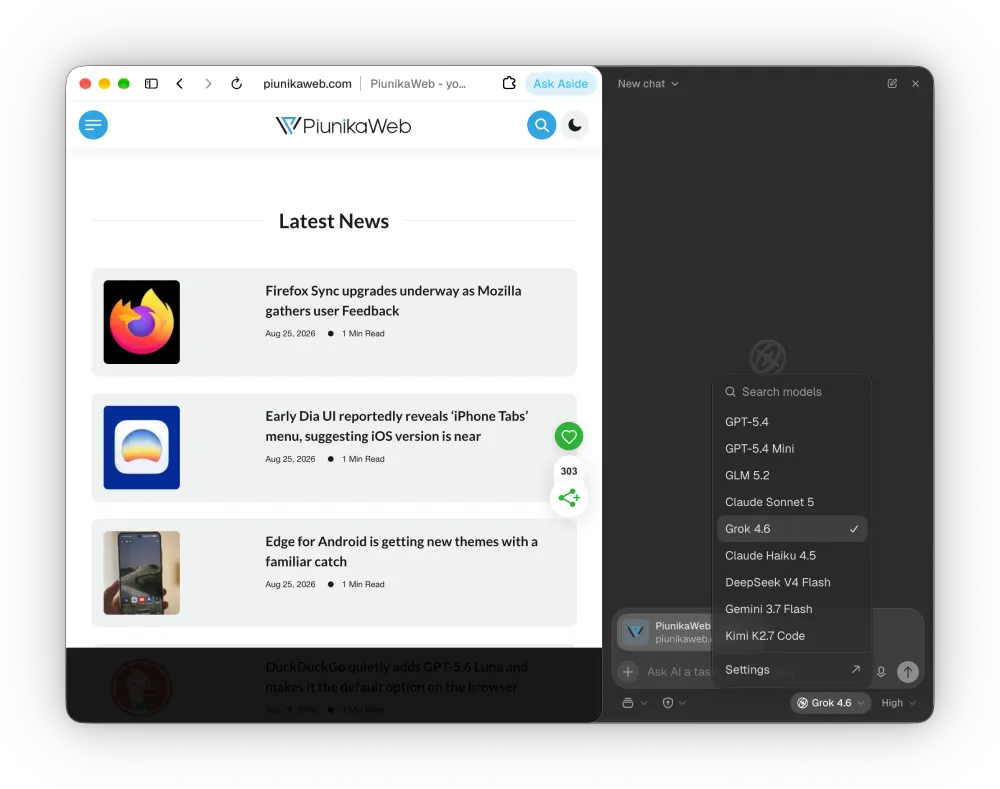Open the PiunikaWeb hamburger menu
The width and height of the screenshot is (1000, 789).
(93, 125)
